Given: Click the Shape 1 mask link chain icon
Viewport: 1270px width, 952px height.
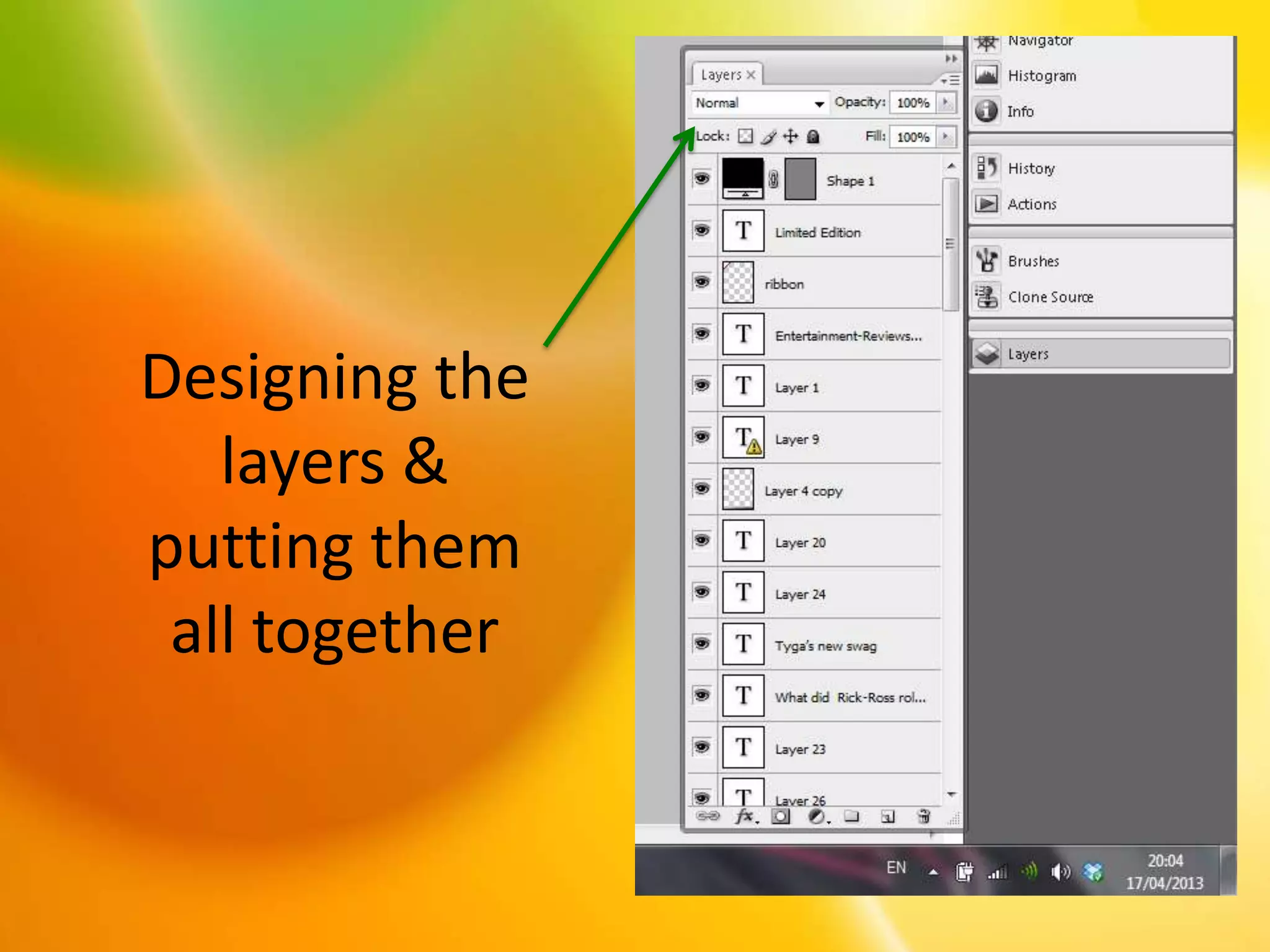Looking at the screenshot, I should [x=773, y=180].
